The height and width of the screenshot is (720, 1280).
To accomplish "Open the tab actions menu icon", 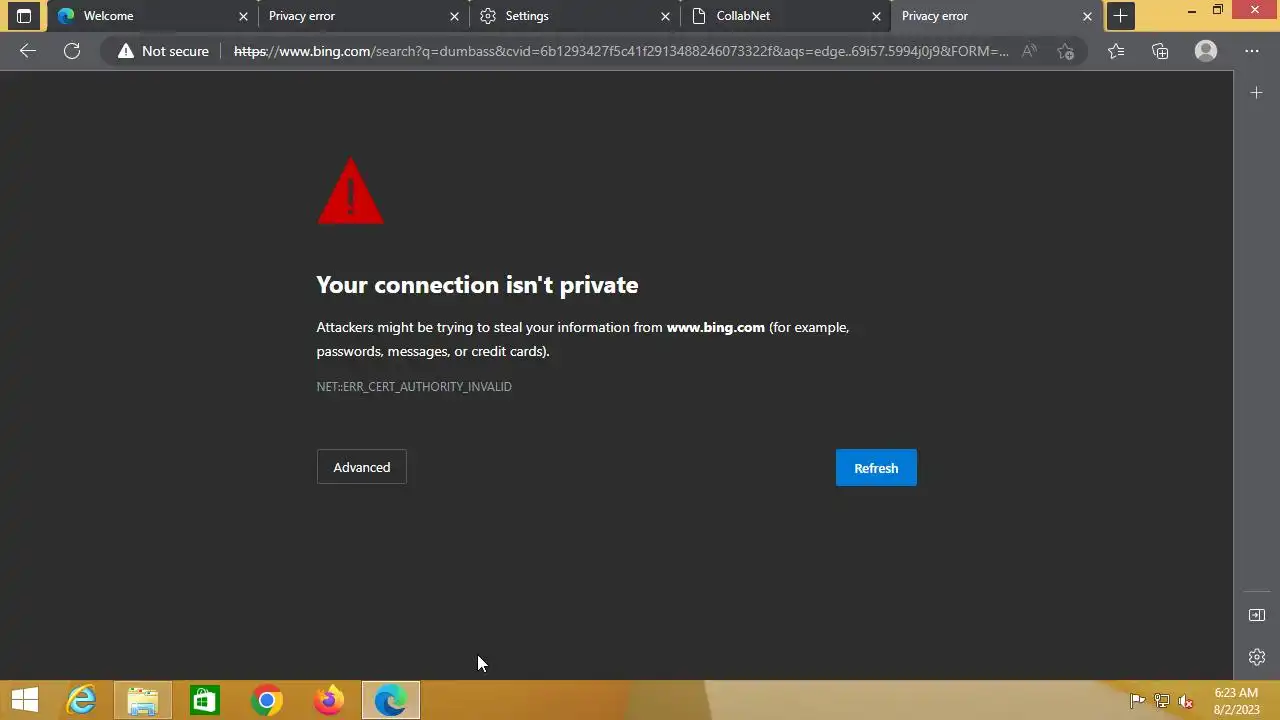I will (24, 16).
